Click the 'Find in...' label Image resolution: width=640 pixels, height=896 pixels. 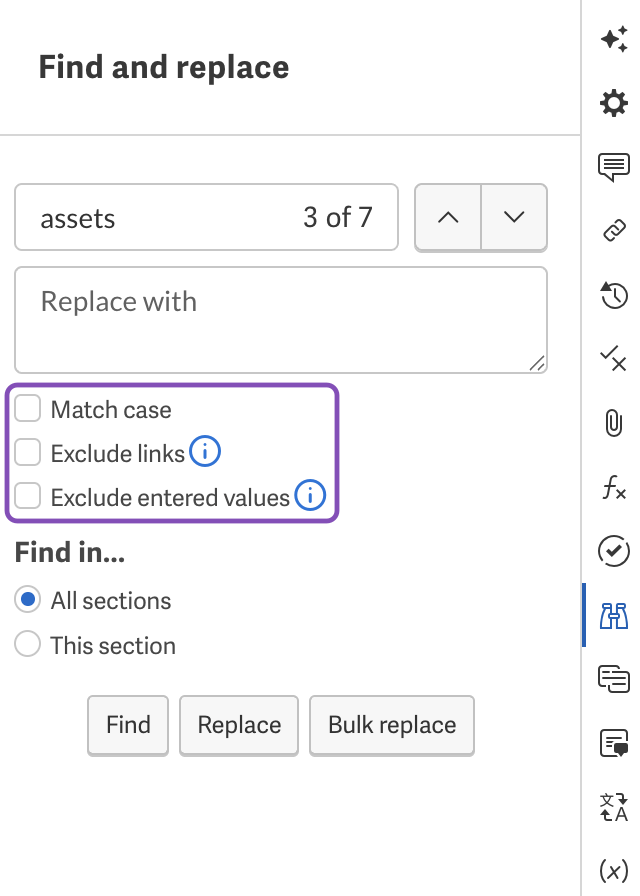(70, 553)
